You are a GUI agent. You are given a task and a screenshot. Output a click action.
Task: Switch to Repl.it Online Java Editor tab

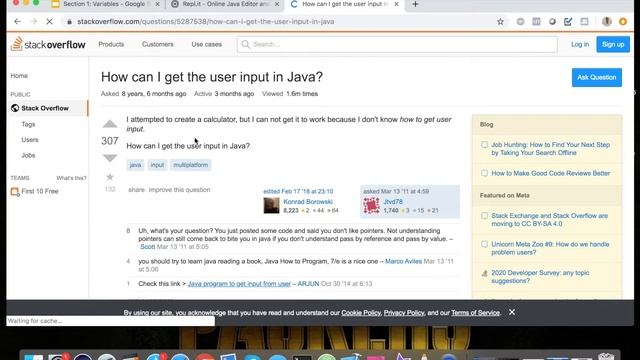[226, 4]
